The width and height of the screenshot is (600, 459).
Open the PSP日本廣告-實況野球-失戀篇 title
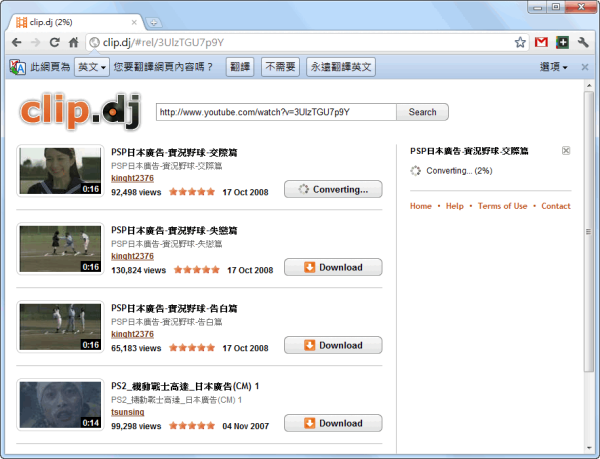(174, 231)
